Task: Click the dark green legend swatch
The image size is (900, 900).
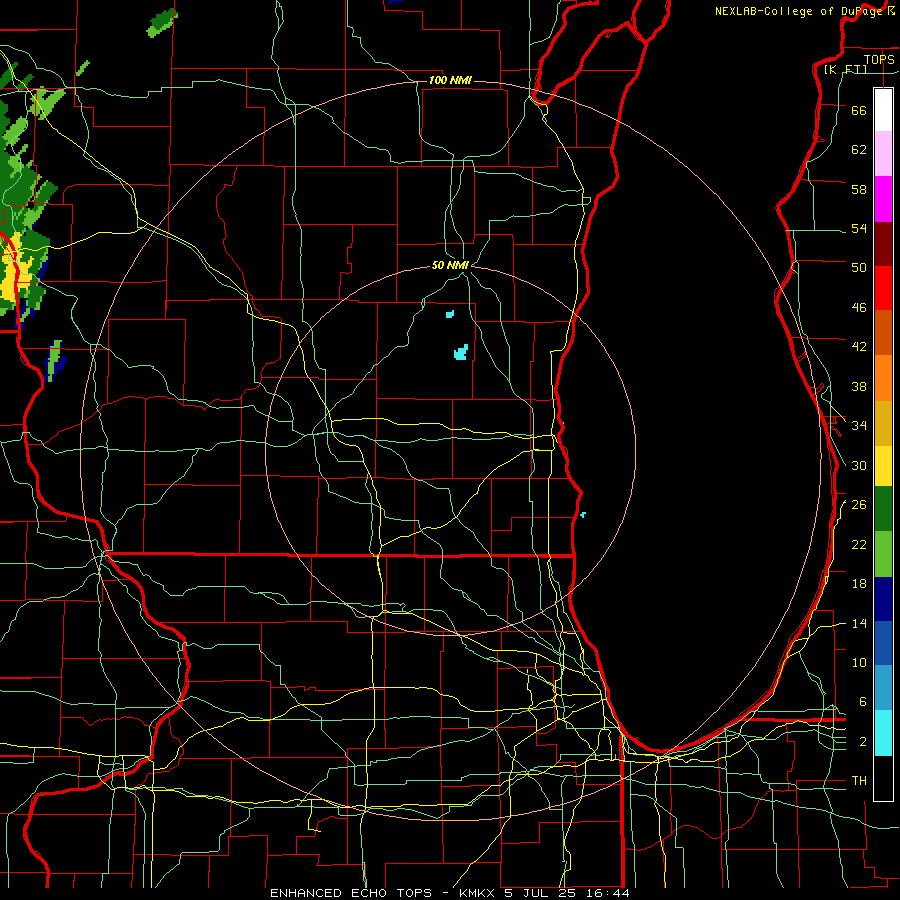Action: click(x=883, y=509)
